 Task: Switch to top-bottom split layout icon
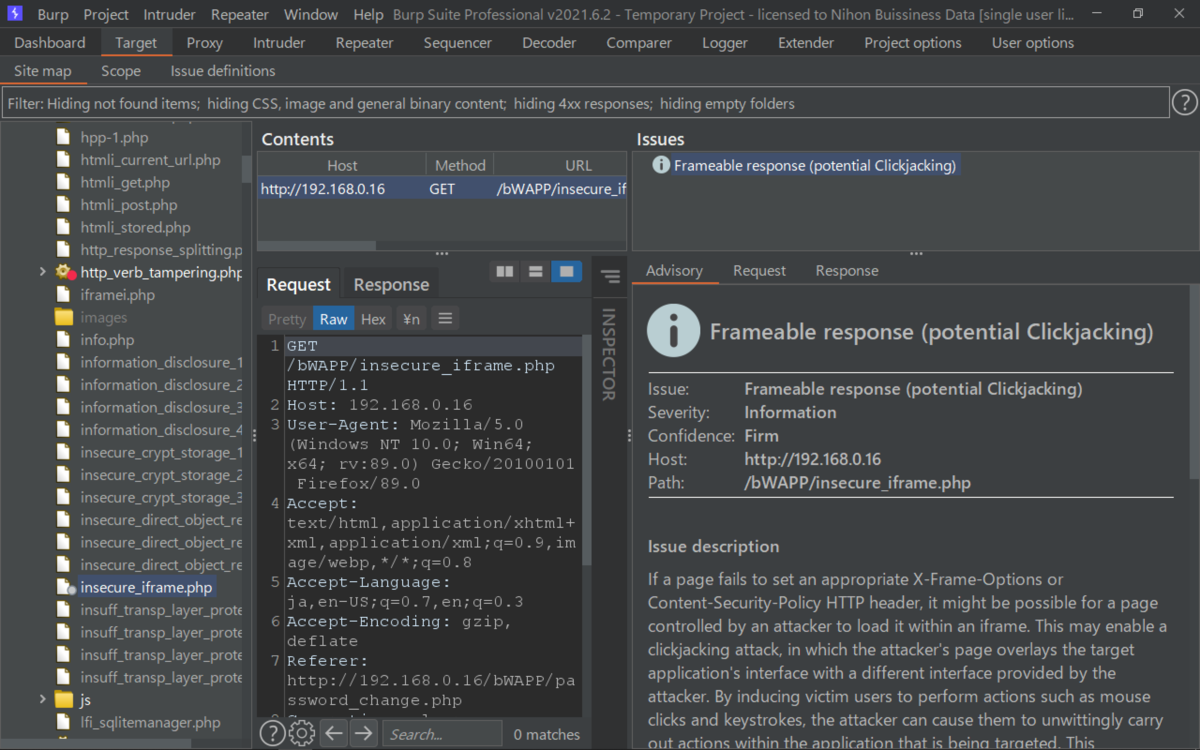click(x=536, y=271)
